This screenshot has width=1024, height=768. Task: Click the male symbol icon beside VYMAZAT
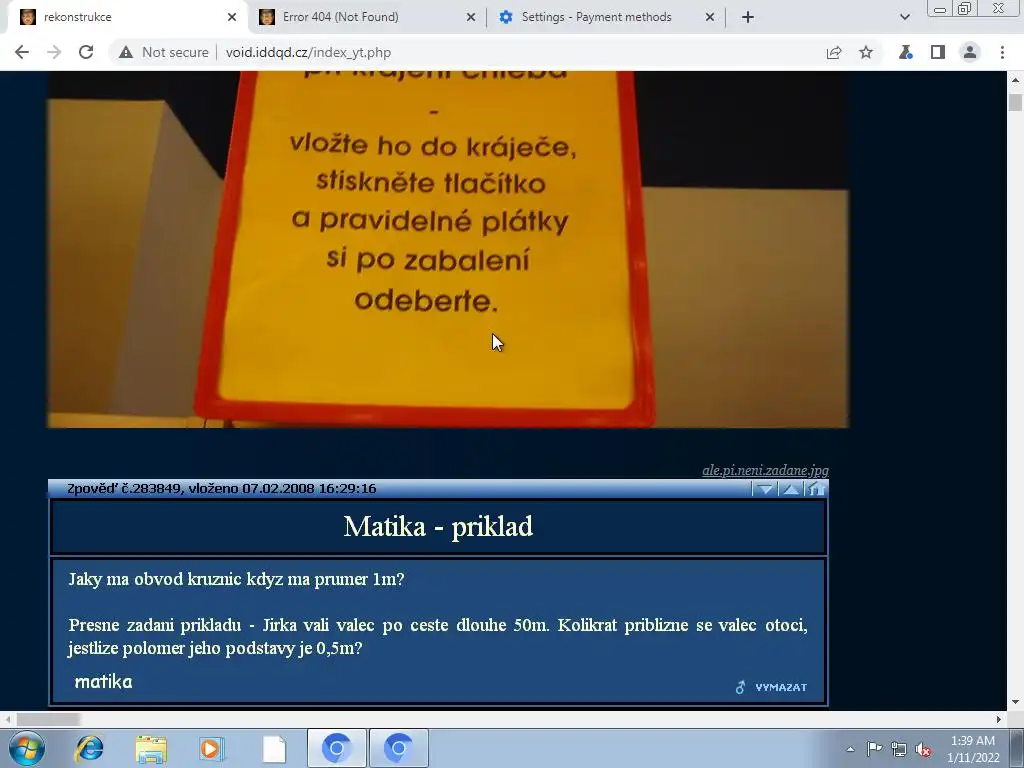click(x=741, y=687)
